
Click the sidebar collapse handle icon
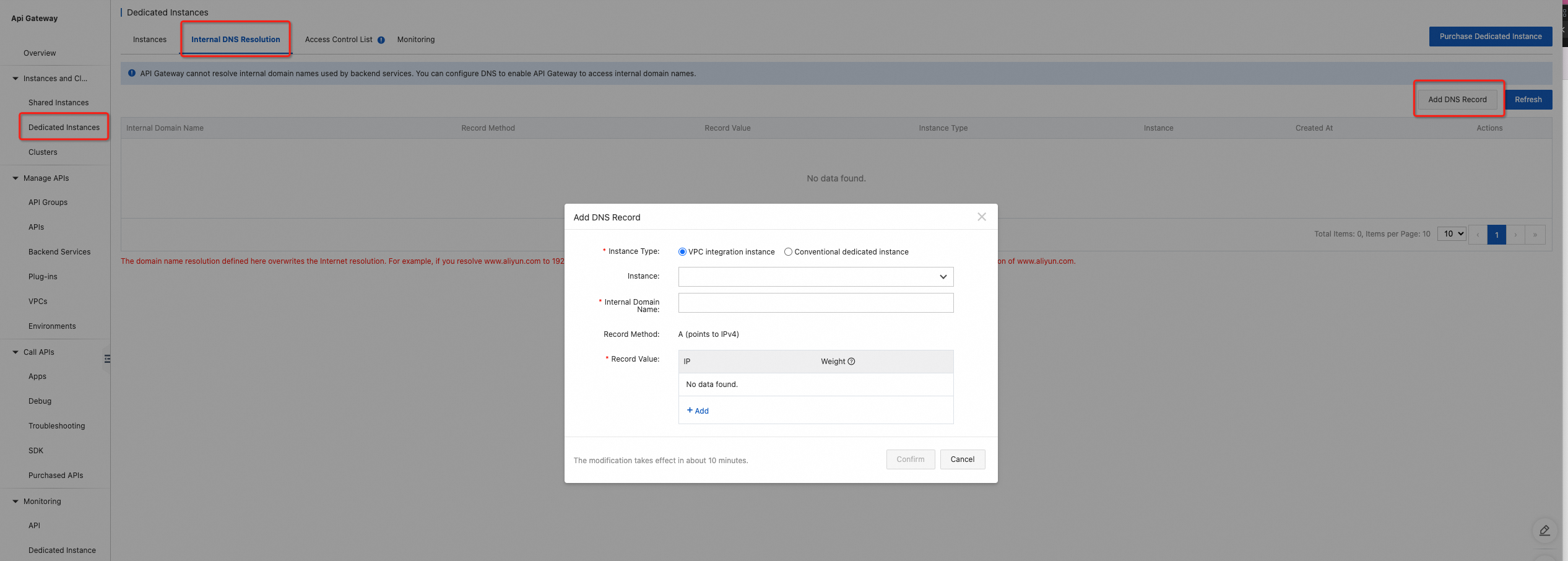point(107,359)
